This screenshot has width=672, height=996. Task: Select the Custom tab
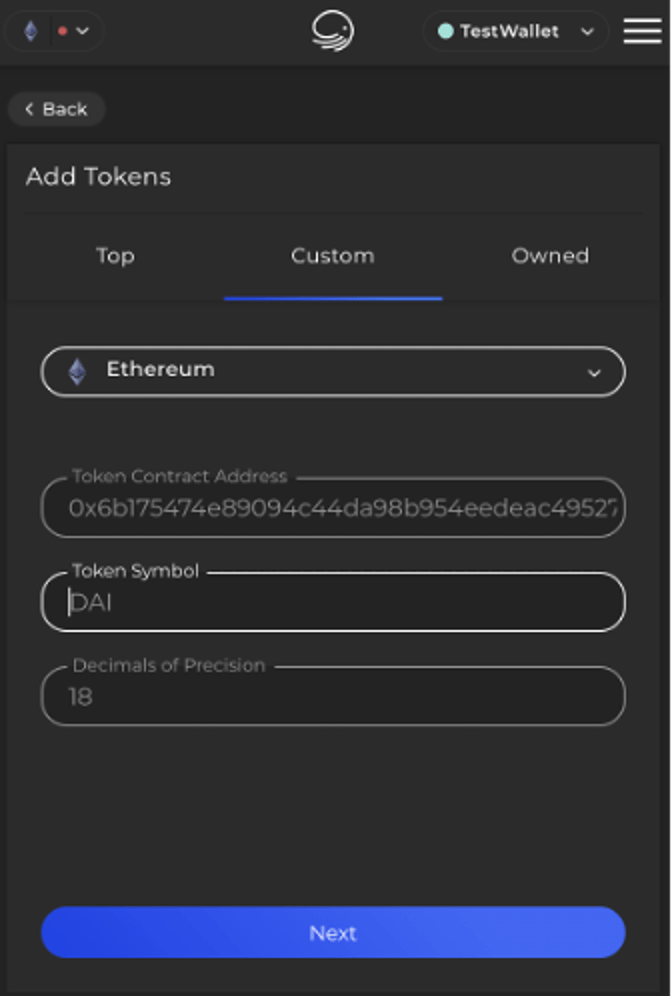pyautogui.click(x=332, y=256)
